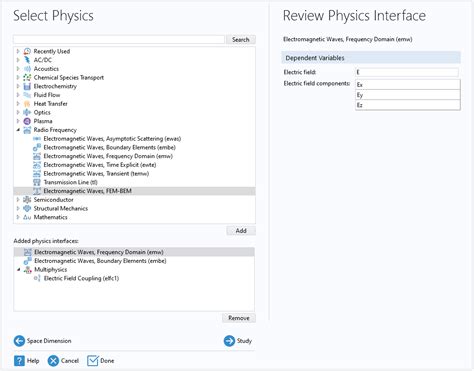
Task: Click the Heat Transfer icon
Action: point(27,104)
